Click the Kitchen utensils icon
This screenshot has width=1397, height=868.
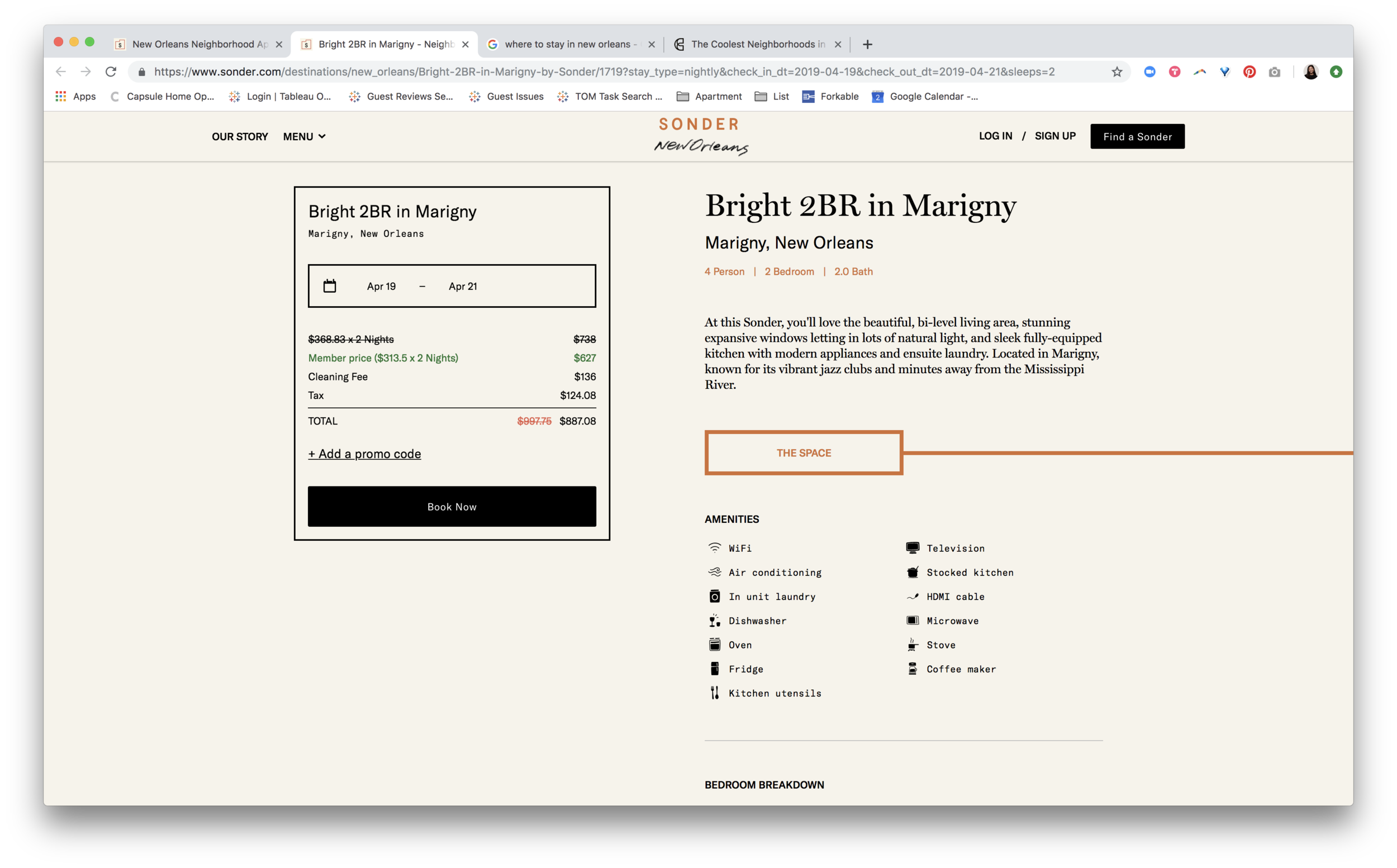[x=714, y=693]
